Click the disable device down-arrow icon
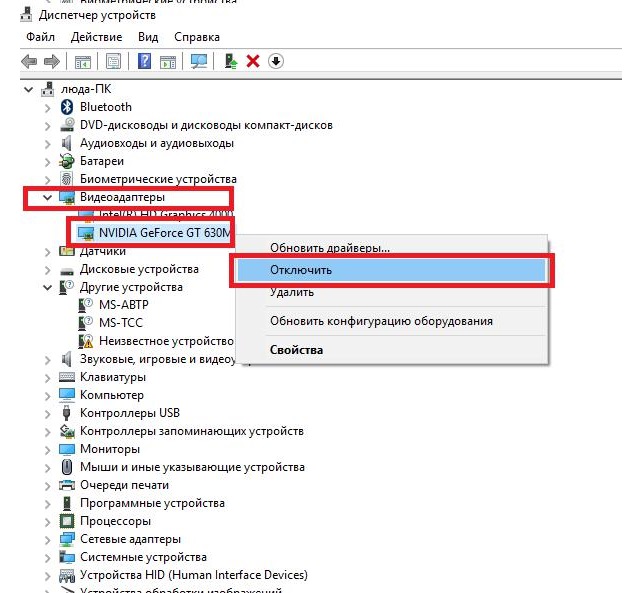 click(x=276, y=62)
